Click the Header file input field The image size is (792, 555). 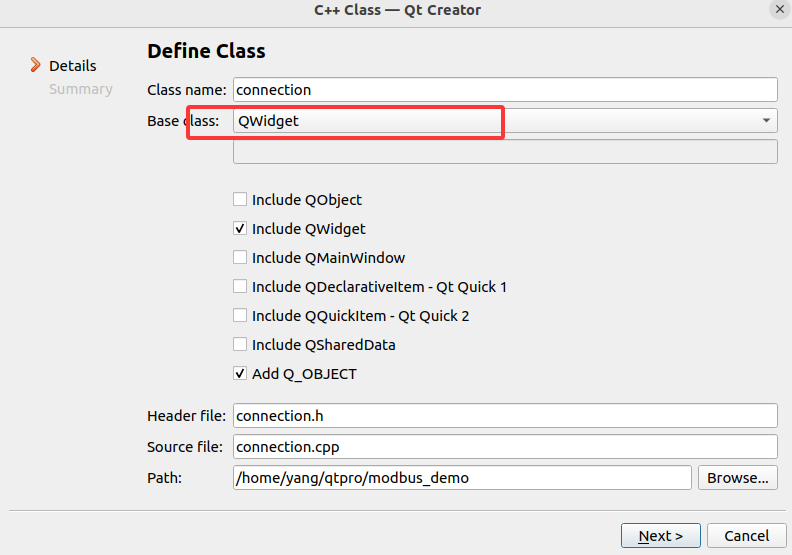pyautogui.click(x=505, y=416)
